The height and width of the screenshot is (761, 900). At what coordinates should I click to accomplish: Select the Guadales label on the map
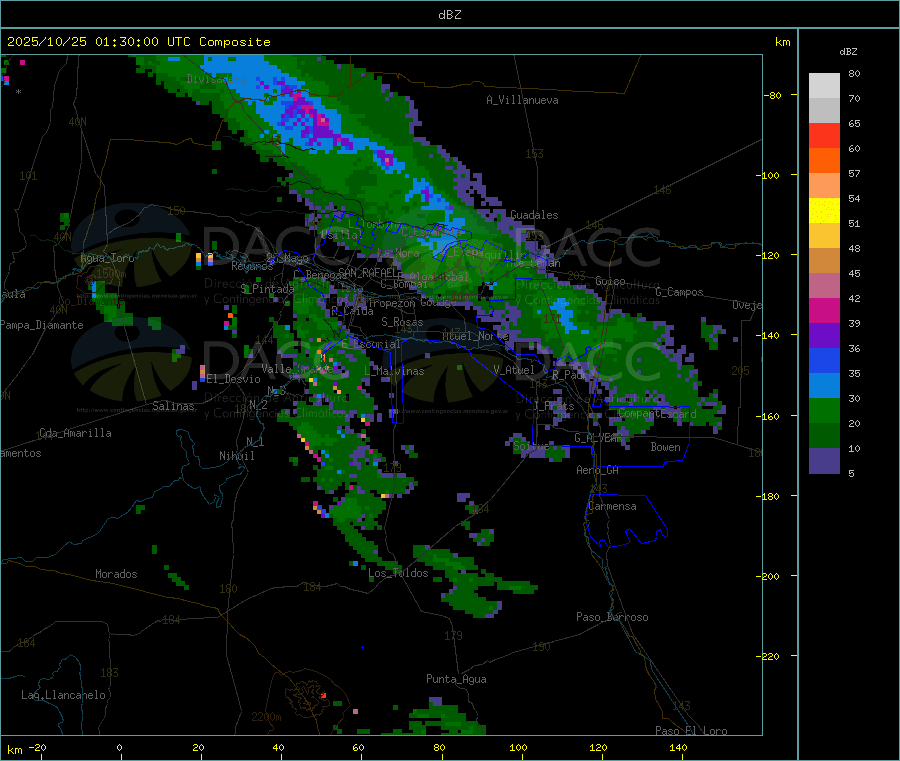[x=534, y=215]
